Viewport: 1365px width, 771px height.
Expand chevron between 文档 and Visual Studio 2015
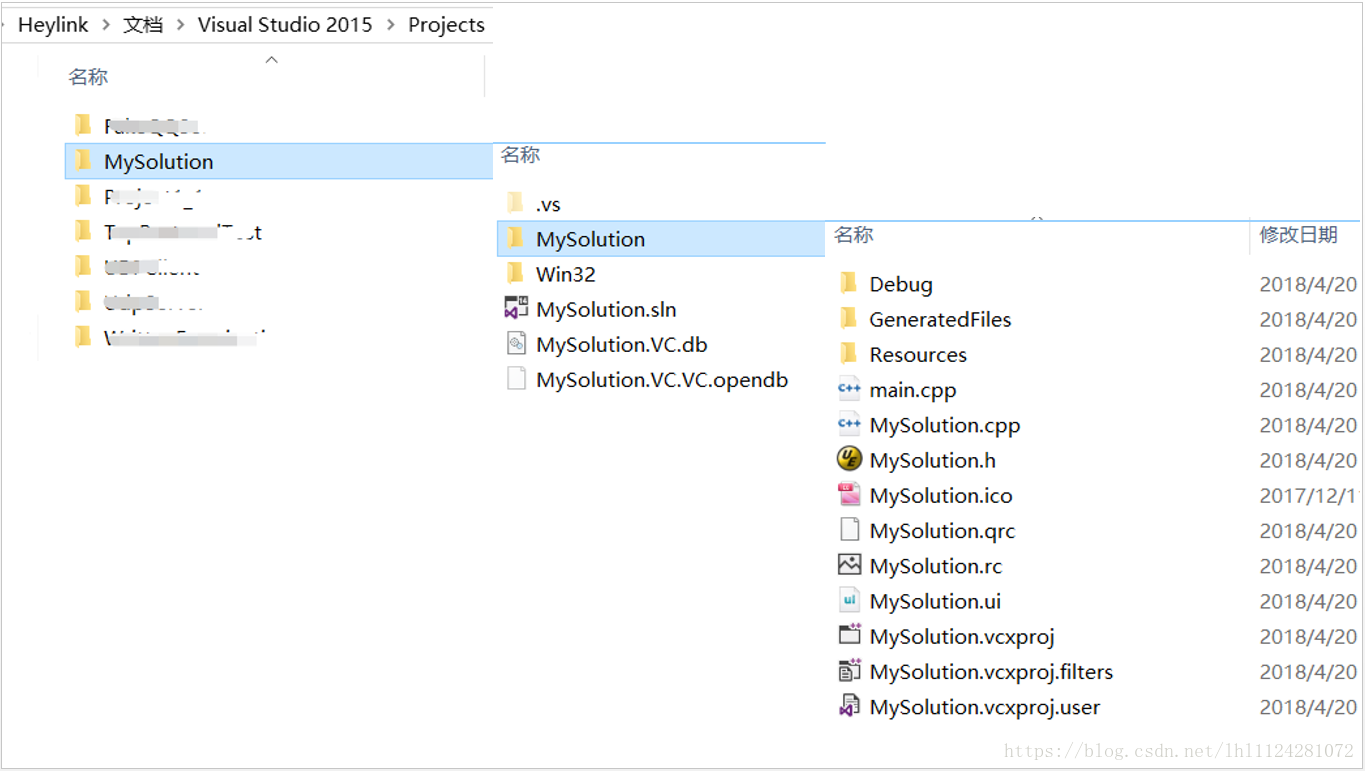181,25
